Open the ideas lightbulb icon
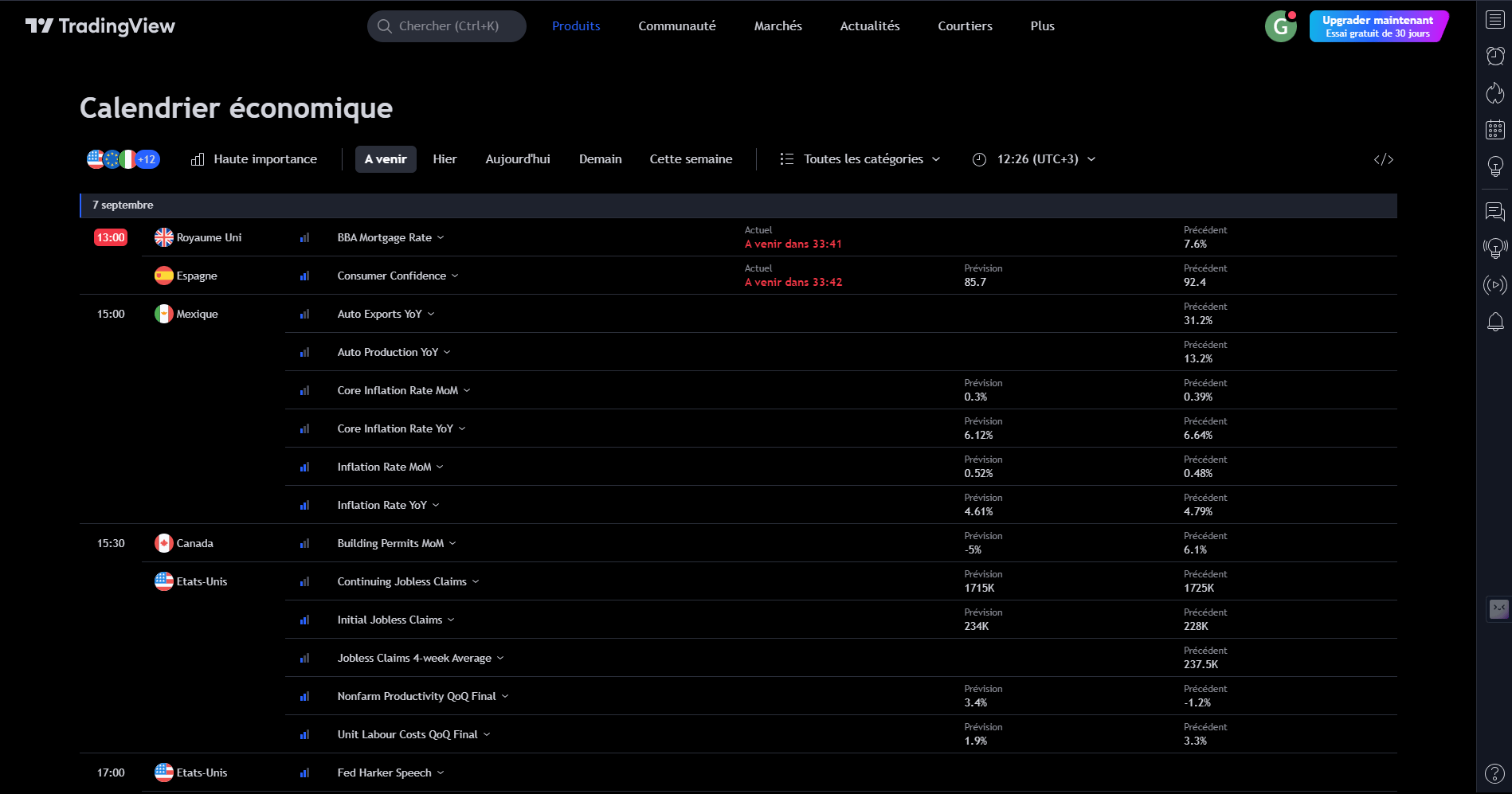Viewport: 1512px width, 794px height. [1494, 166]
